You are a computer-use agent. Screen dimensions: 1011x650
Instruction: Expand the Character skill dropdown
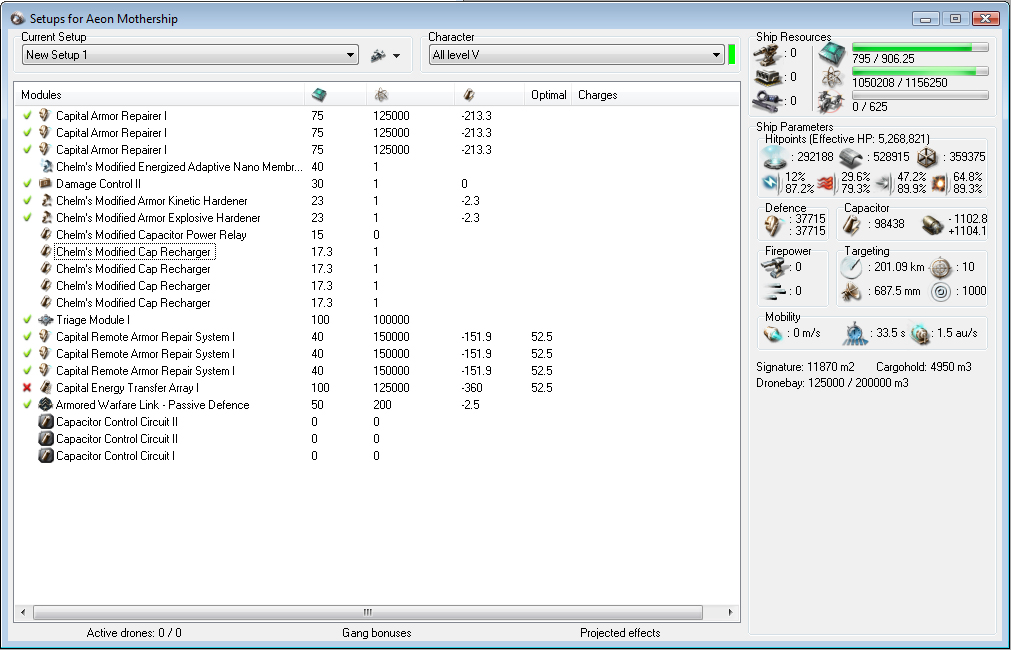[716, 56]
